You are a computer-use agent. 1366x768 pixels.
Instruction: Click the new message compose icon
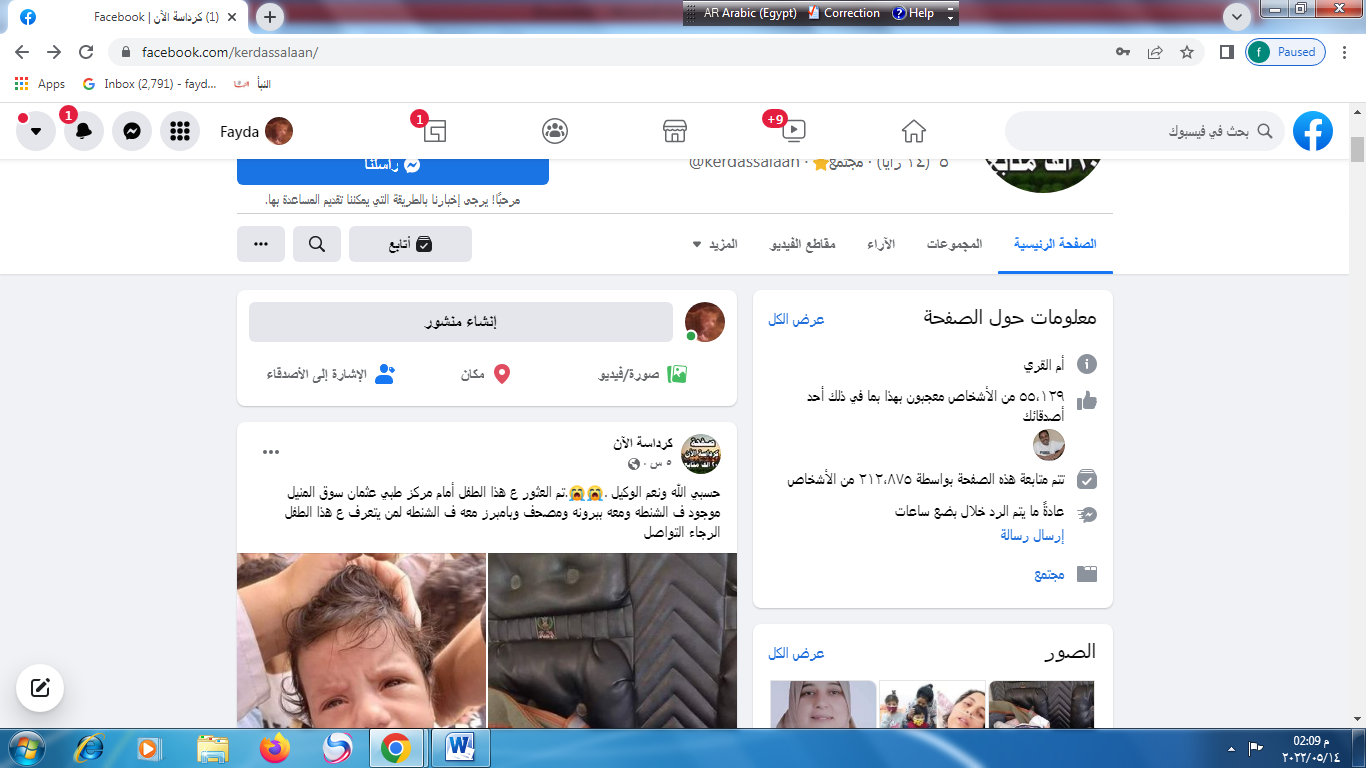tap(40, 688)
